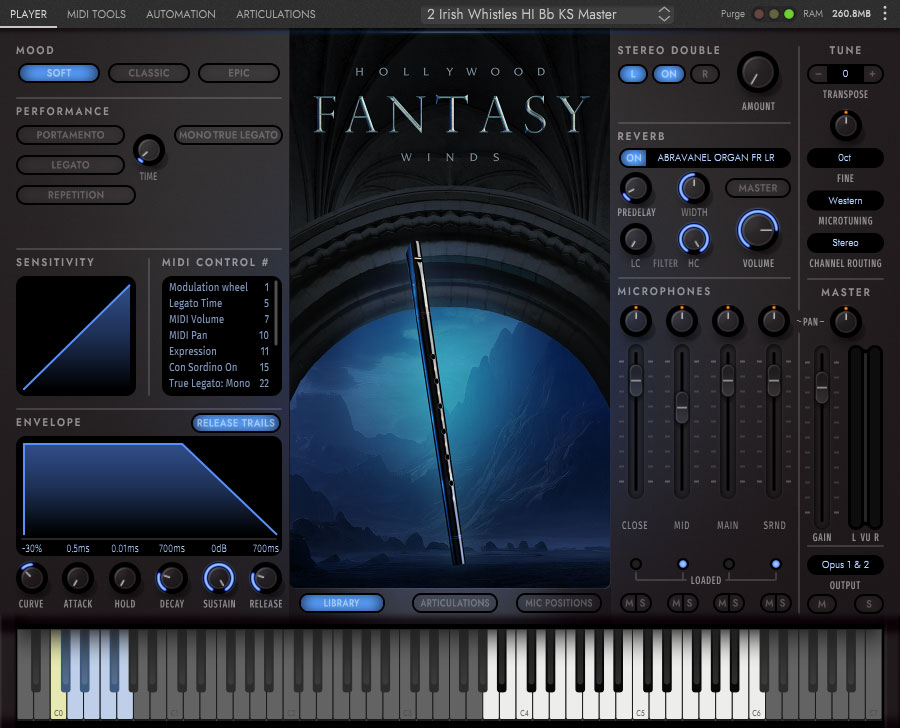The height and width of the screenshot is (728, 900).
Task: Select the Classic mood
Action: click(x=149, y=73)
